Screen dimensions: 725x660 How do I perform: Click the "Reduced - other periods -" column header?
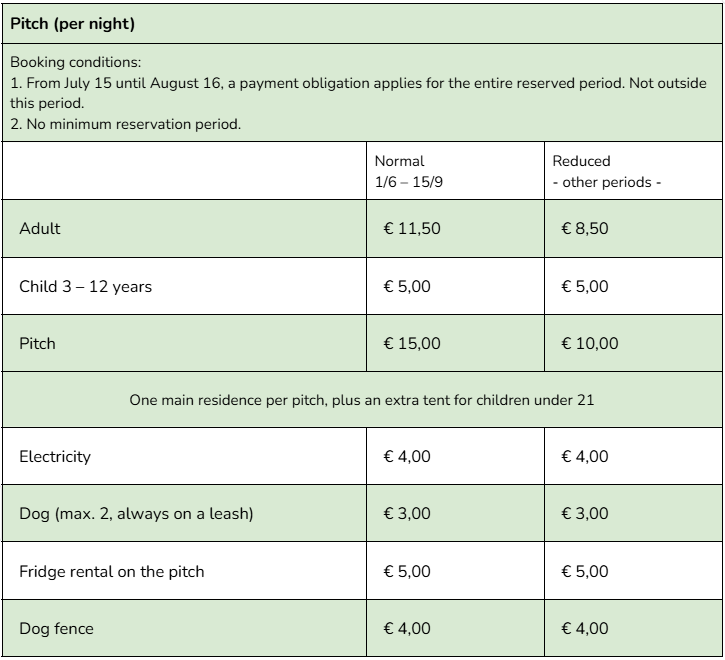click(606, 171)
